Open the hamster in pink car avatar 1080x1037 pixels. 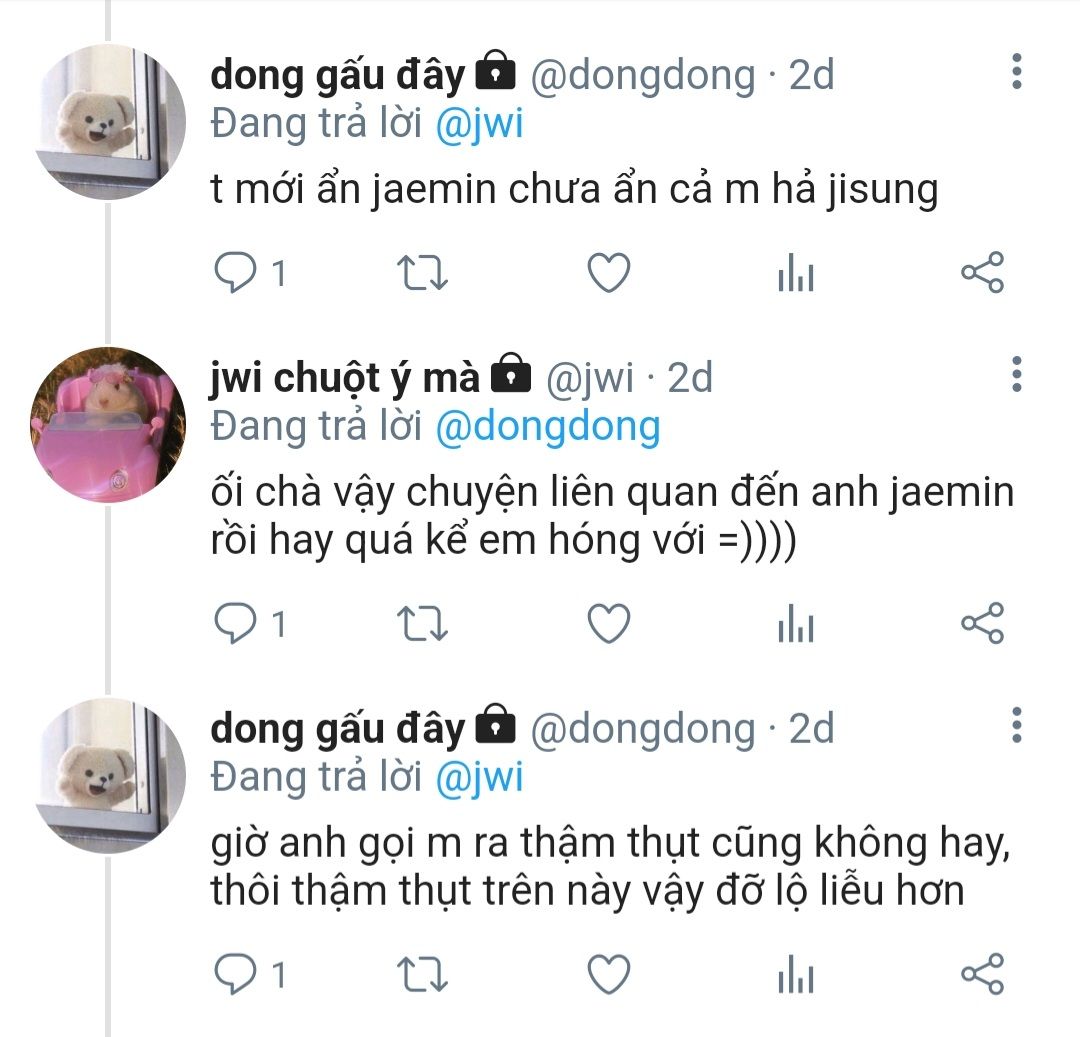pyautogui.click(x=108, y=425)
